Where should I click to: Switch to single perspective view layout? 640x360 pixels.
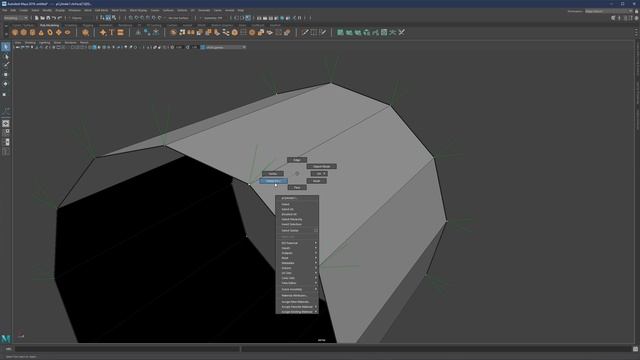pyautogui.click(x=6, y=124)
